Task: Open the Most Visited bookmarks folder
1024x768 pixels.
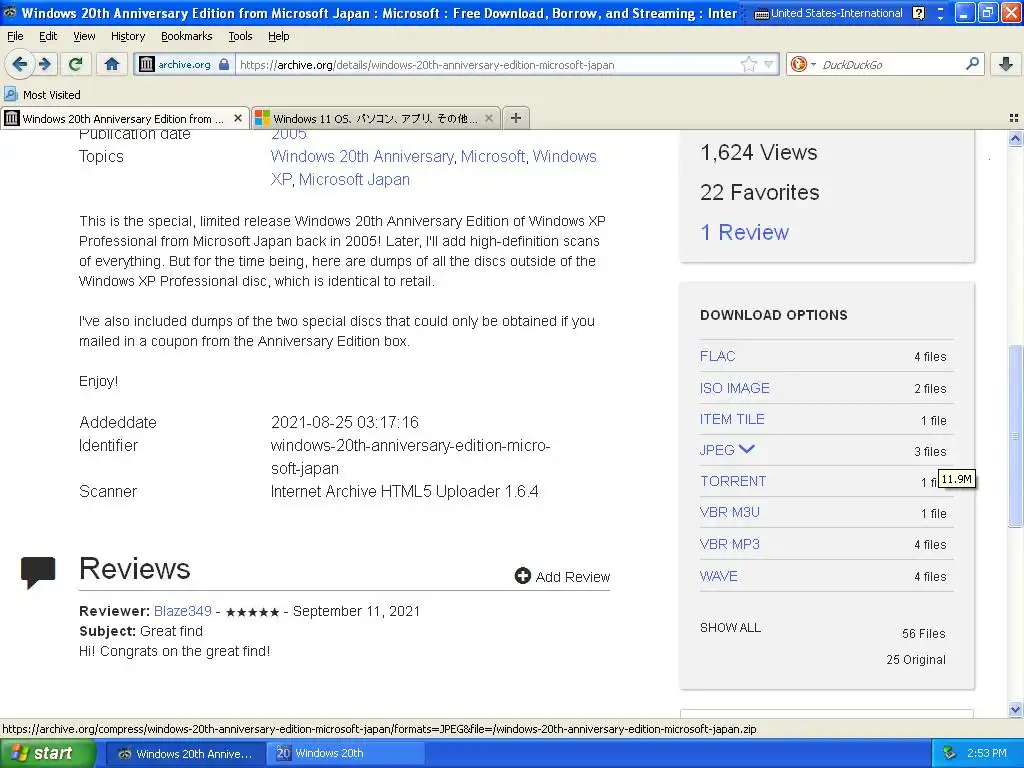Action: (42, 95)
